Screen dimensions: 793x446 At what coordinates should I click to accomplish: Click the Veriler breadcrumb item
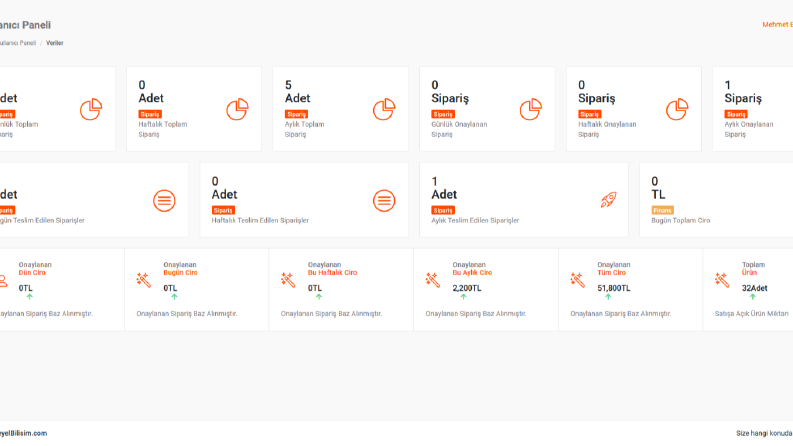(x=55, y=43)
